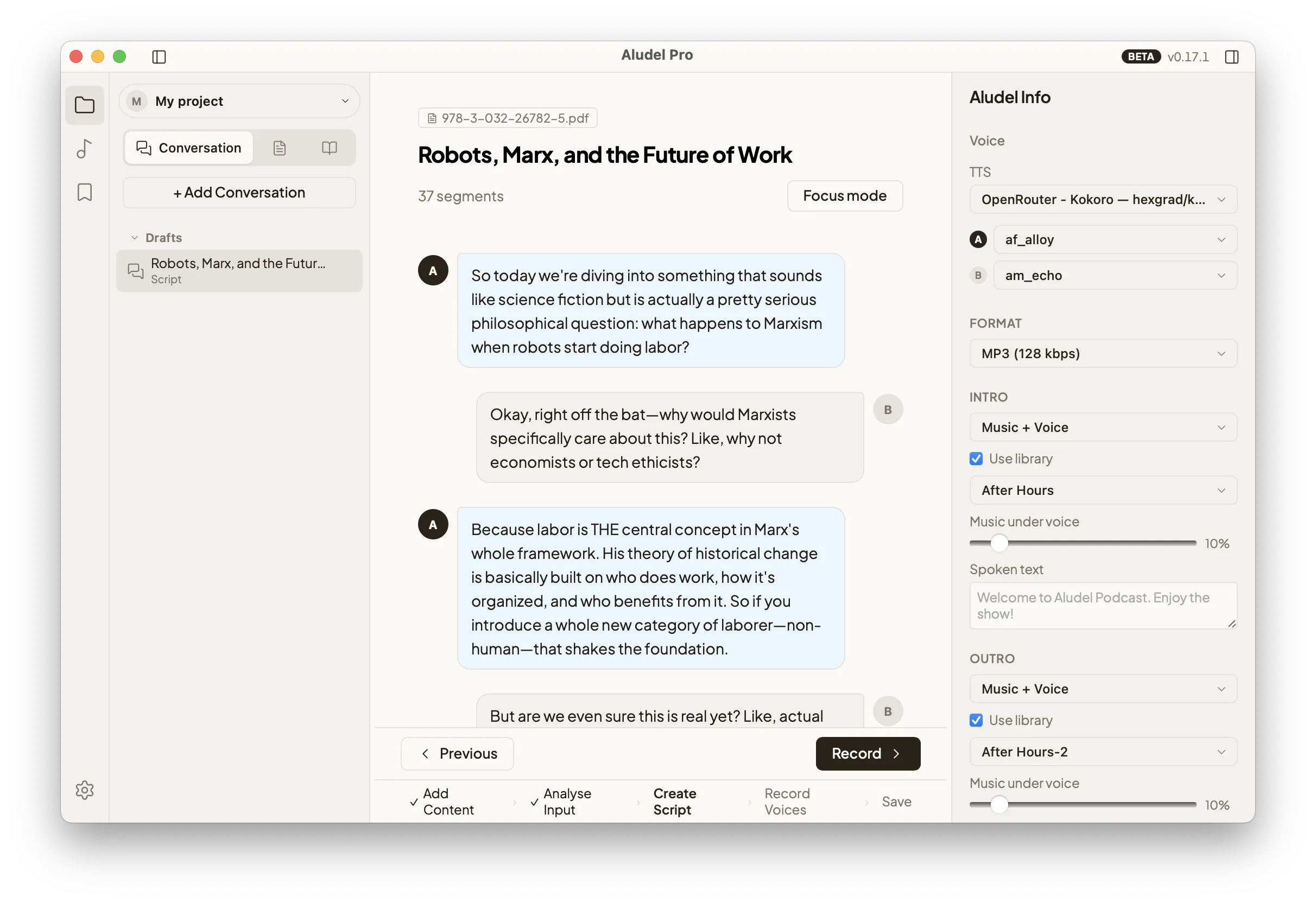Switch to the document tab icon
The image size is (1316, 903).
click(x=279, y=148)
